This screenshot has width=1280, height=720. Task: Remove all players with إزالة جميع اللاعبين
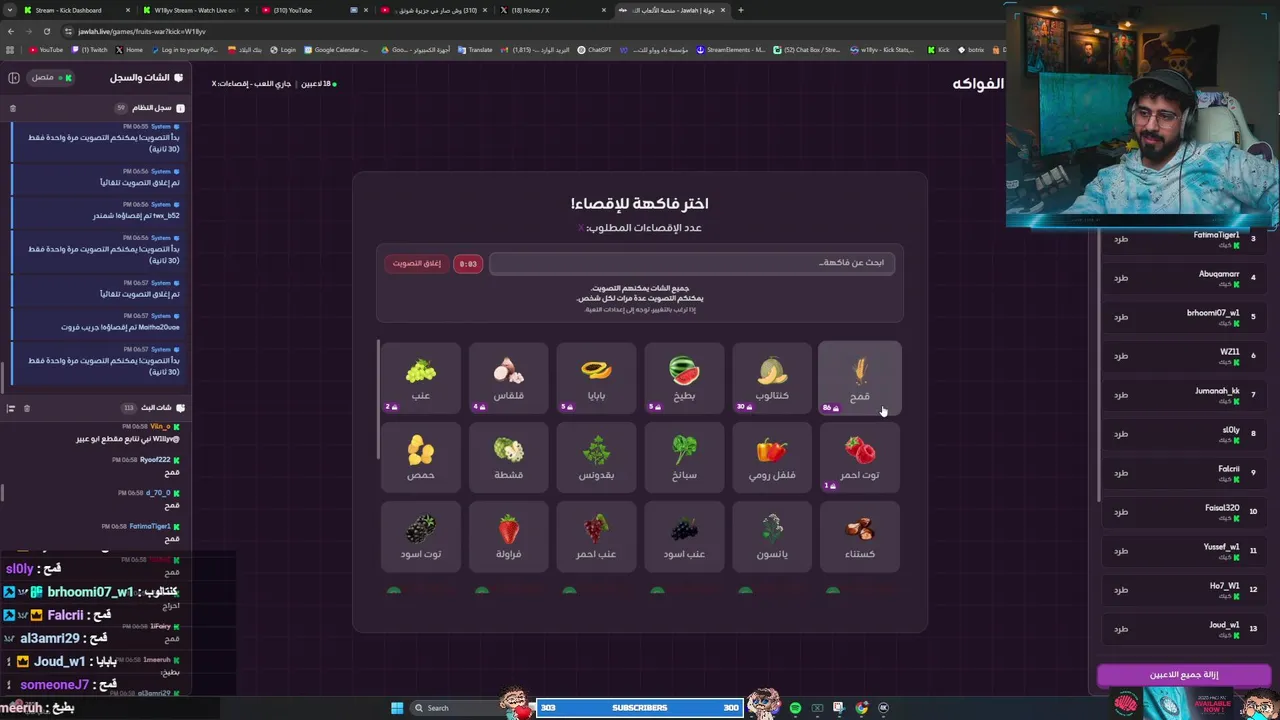[x=1184, y=675]
